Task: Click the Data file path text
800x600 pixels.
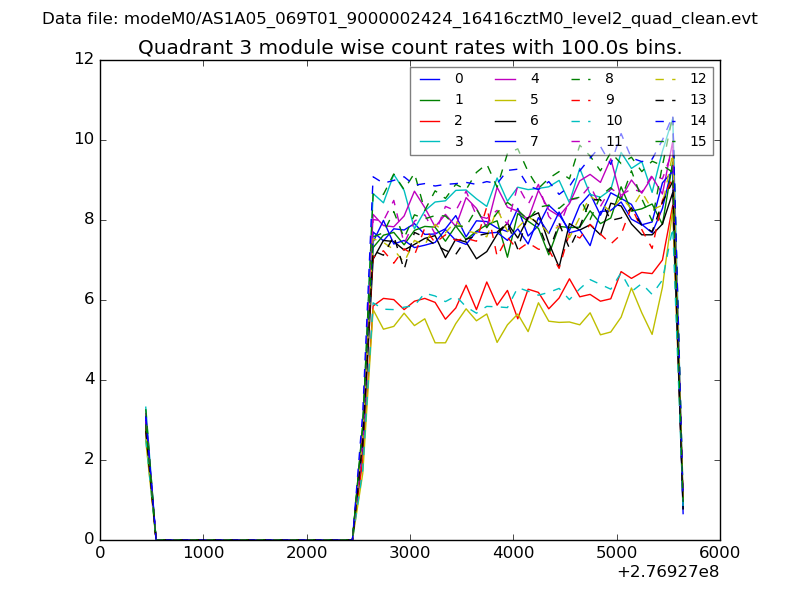Action: (x=400, y=19)
